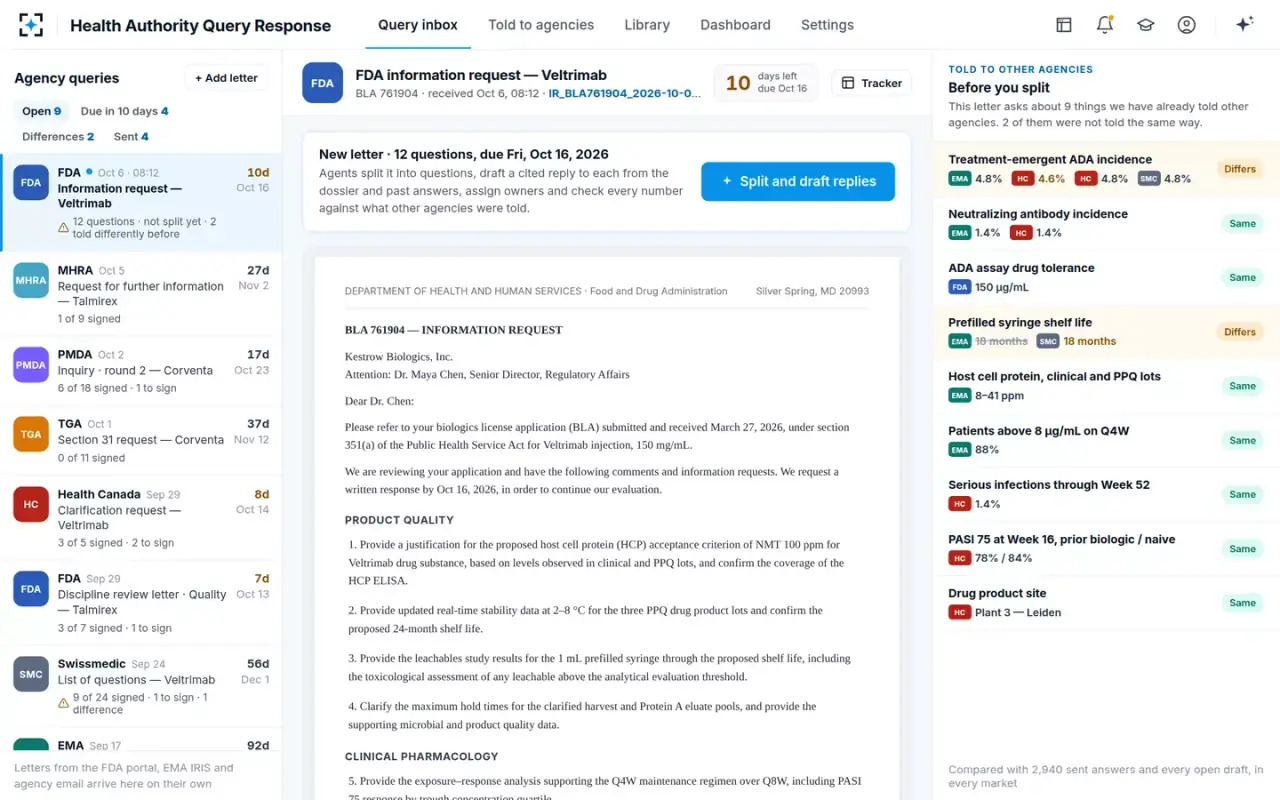The height and width of the screenshot is (800, 1280).
Task: Open TGA Section 31 request row
Action: pyautogui.click(x=141, y=441)
